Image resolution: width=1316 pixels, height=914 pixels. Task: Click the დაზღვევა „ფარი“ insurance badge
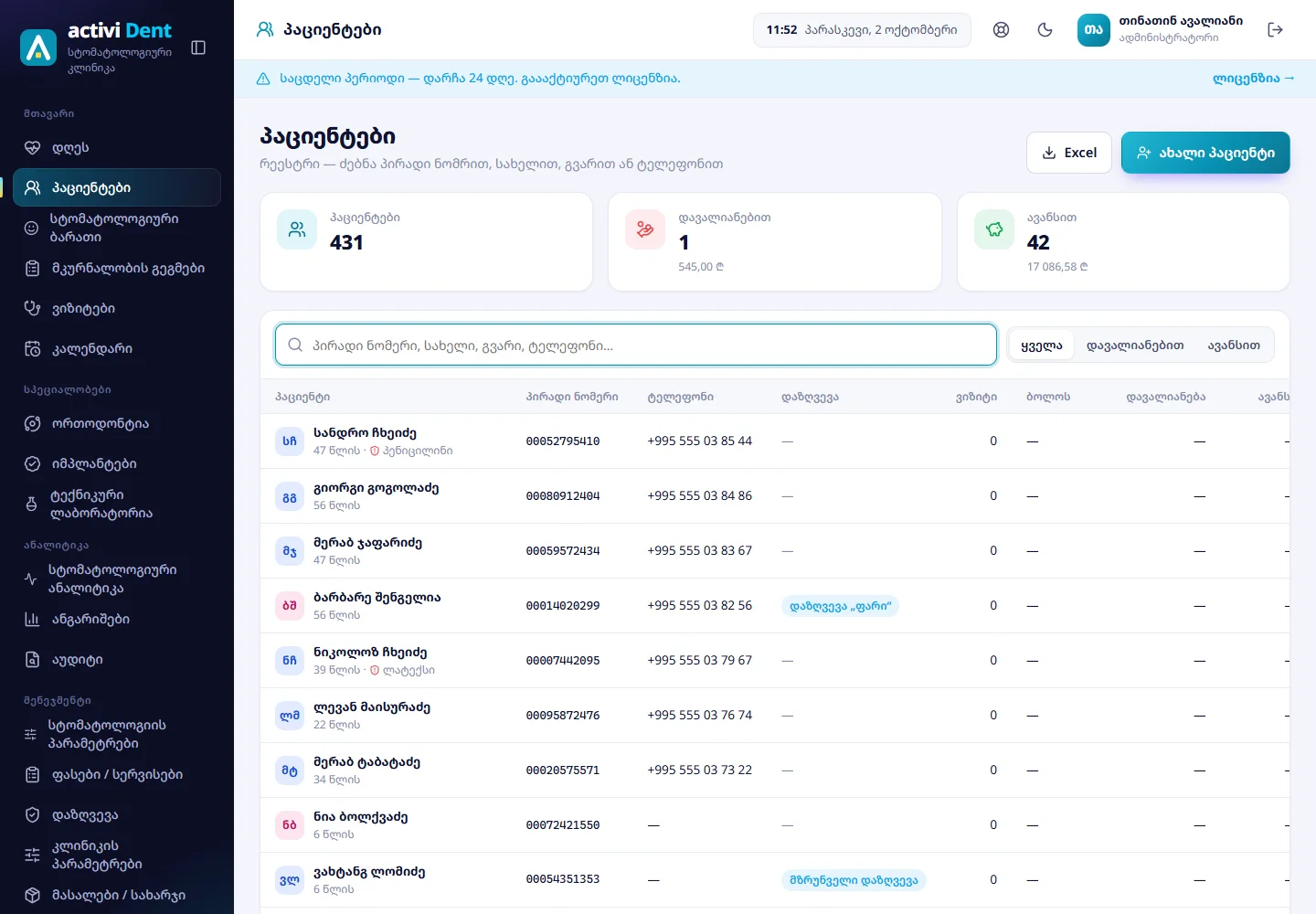pyautogui.click(x=840, y=606)
